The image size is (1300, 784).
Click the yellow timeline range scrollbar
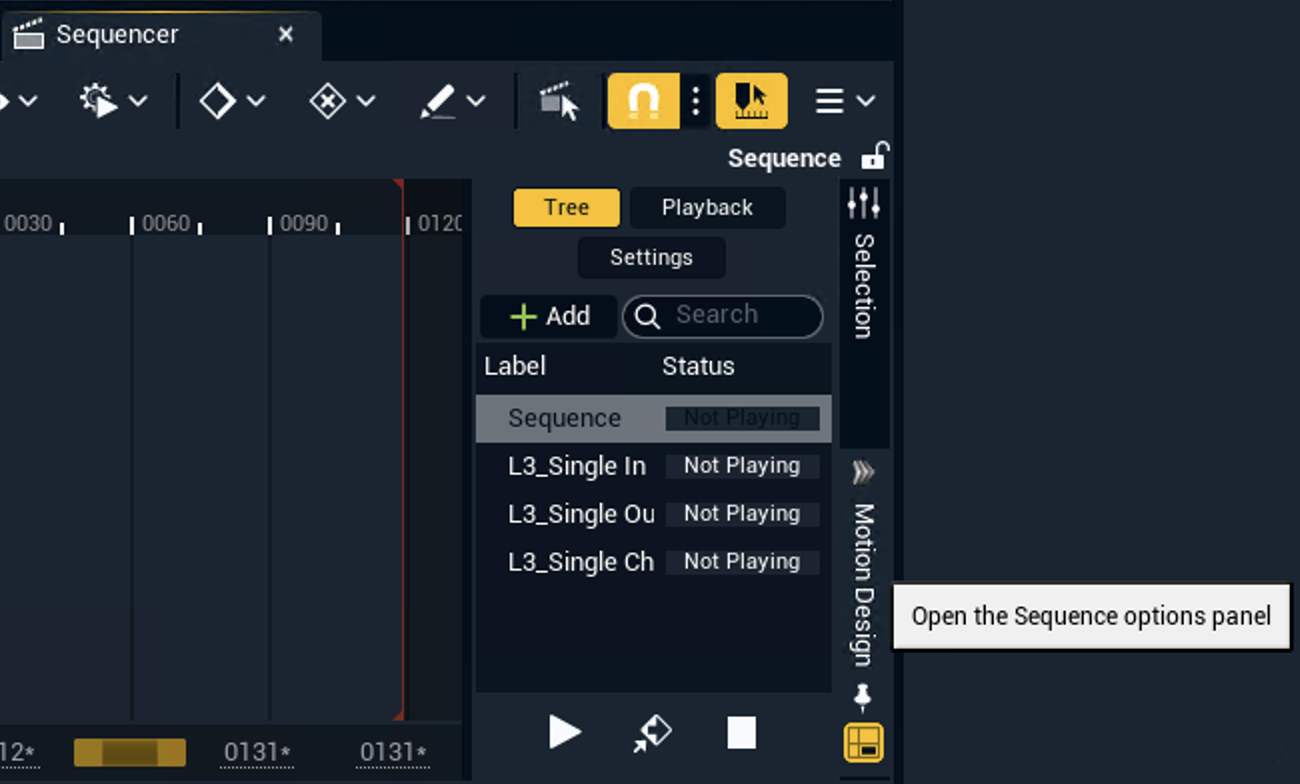click(x=130, y=752)
